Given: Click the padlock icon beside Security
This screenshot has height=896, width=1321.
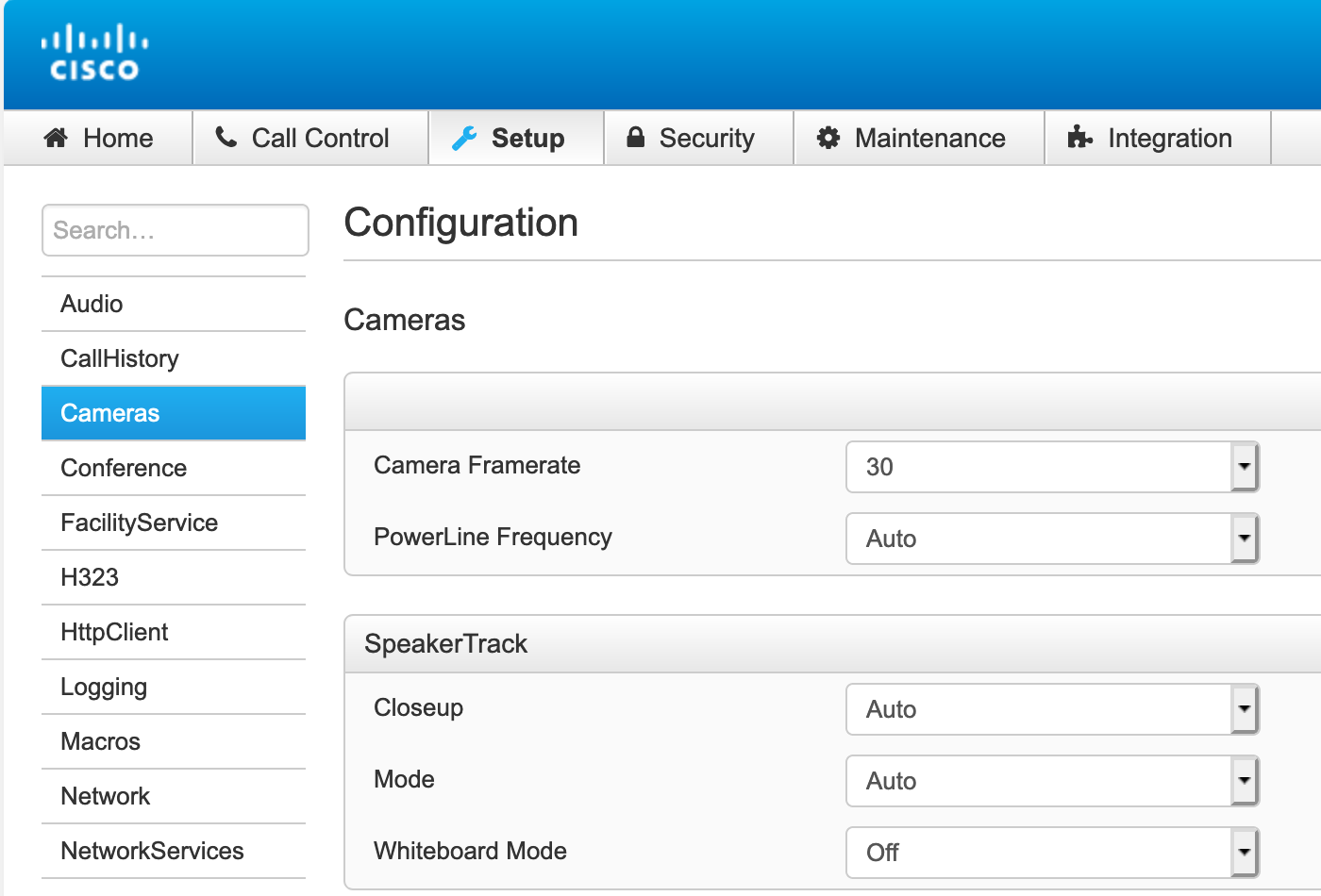Looking at the screenshot, I should tap(635, 138).
